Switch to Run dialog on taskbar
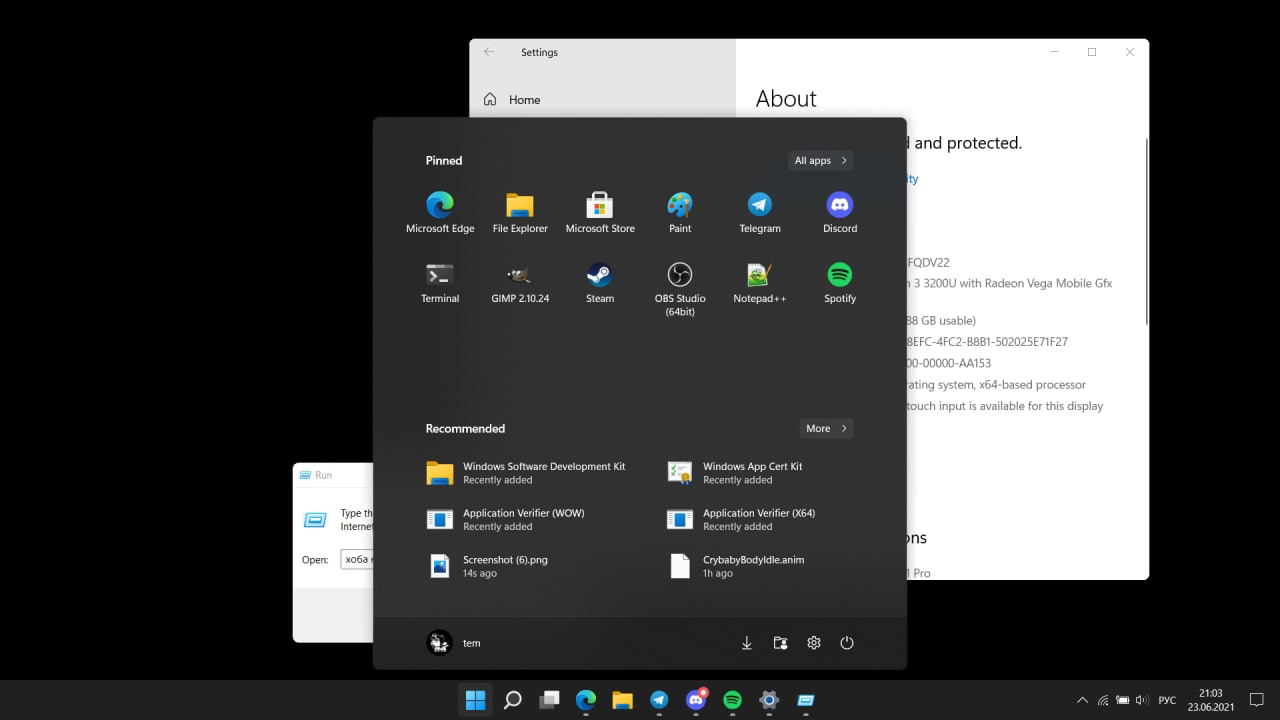Screen dimensions: 1280x720 [x=806, y=700]
